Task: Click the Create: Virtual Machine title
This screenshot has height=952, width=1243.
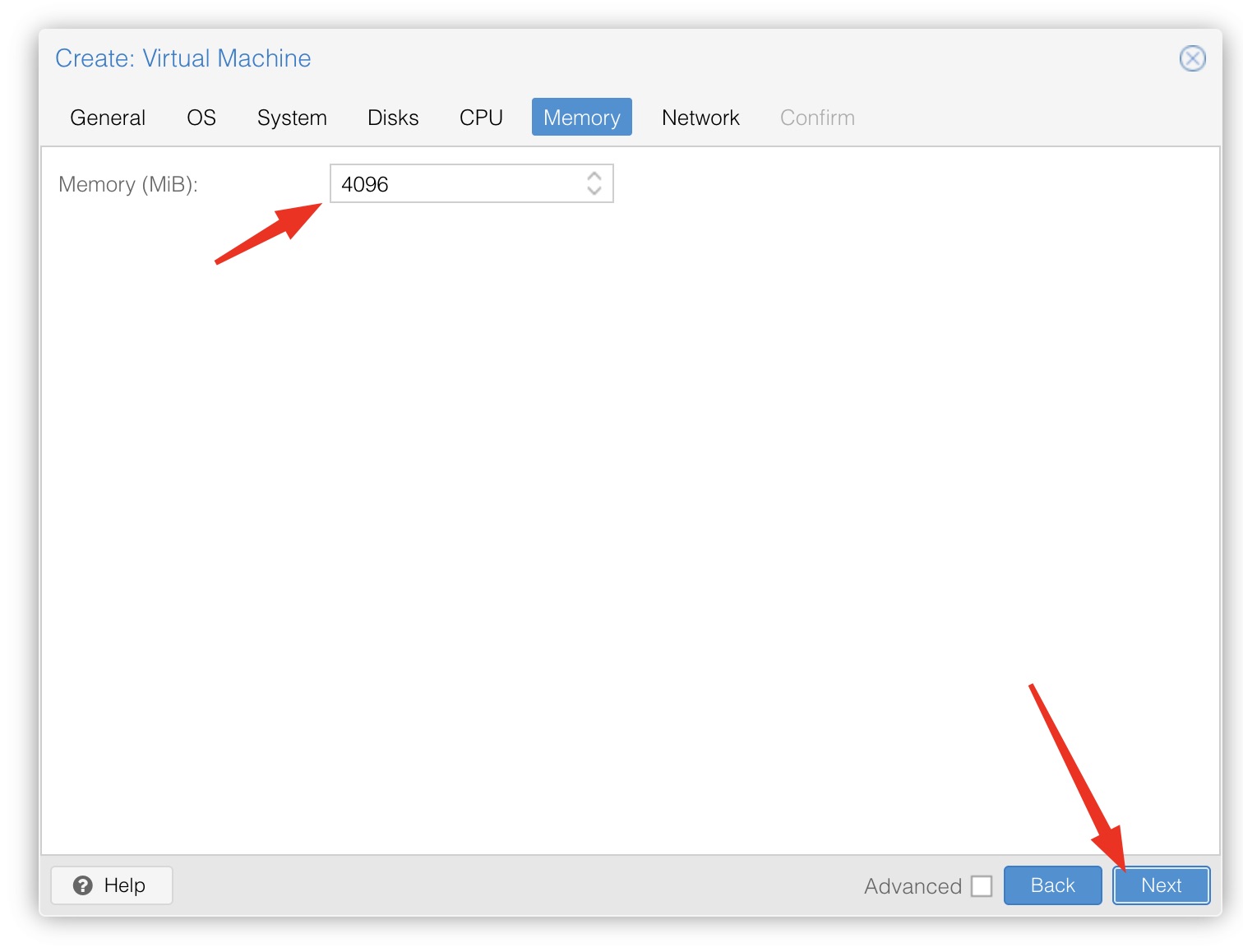Action: 183,58
